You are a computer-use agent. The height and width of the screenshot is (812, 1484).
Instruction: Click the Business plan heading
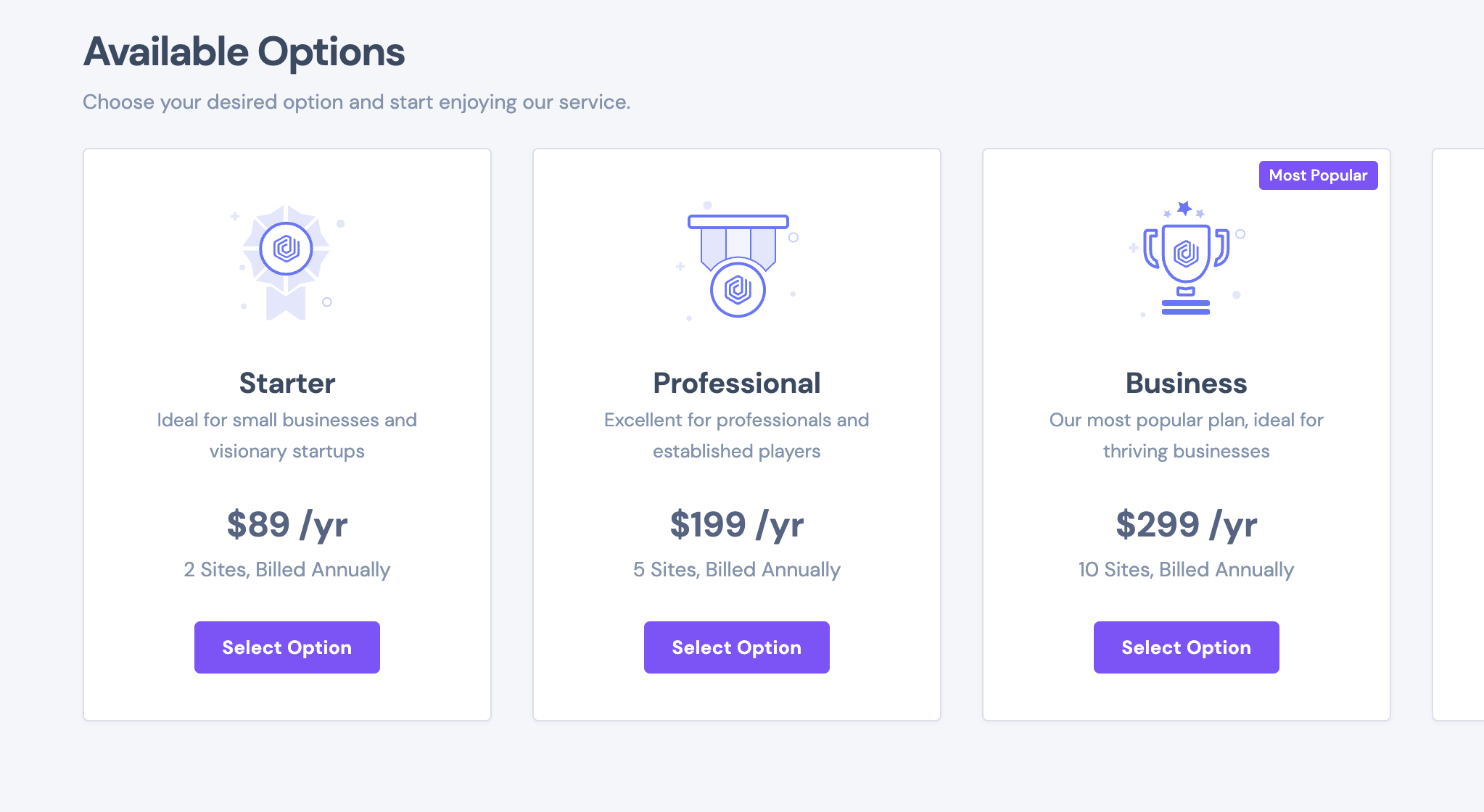pyautogui.click(x=1186, y=383)
